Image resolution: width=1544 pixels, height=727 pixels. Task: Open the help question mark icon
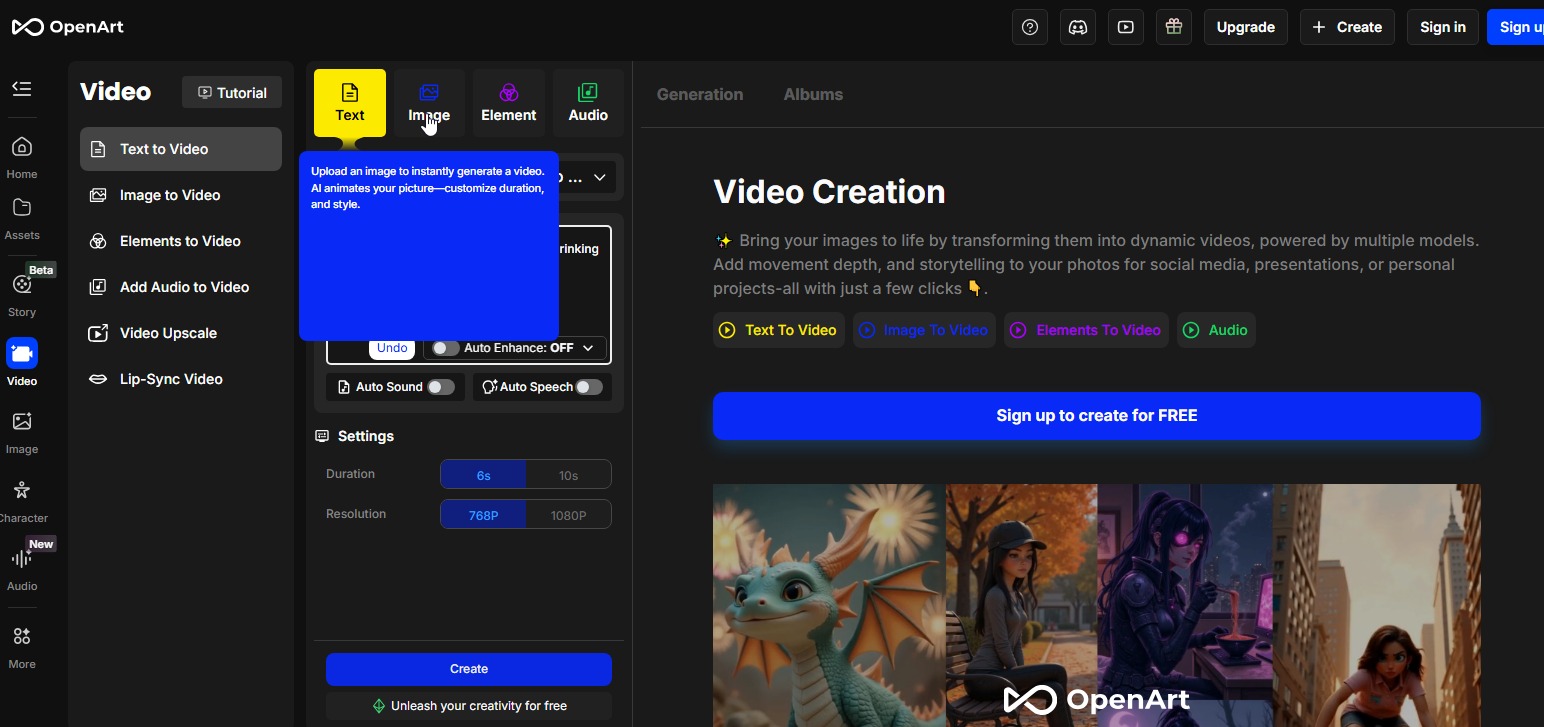click(1030, 27)
